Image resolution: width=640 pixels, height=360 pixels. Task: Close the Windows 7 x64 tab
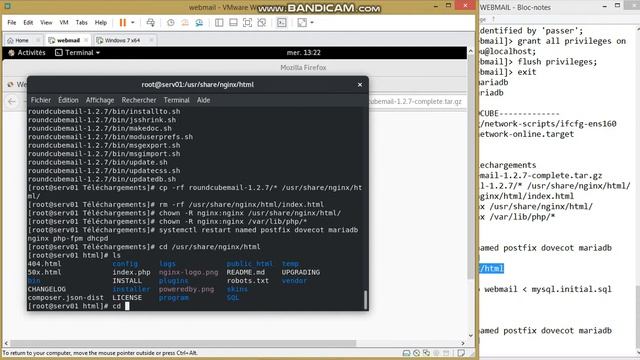tap(151, 40)
